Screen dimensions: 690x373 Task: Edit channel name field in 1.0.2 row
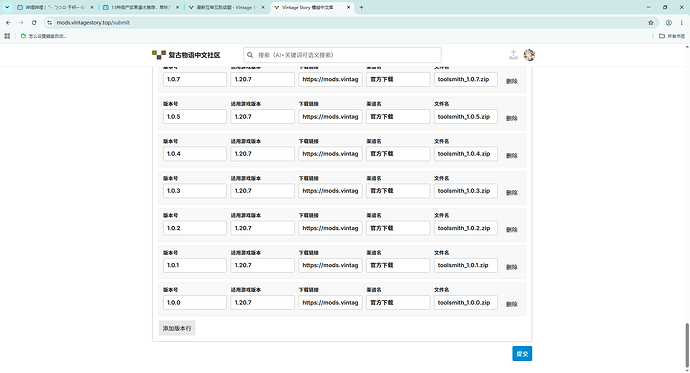398,228
